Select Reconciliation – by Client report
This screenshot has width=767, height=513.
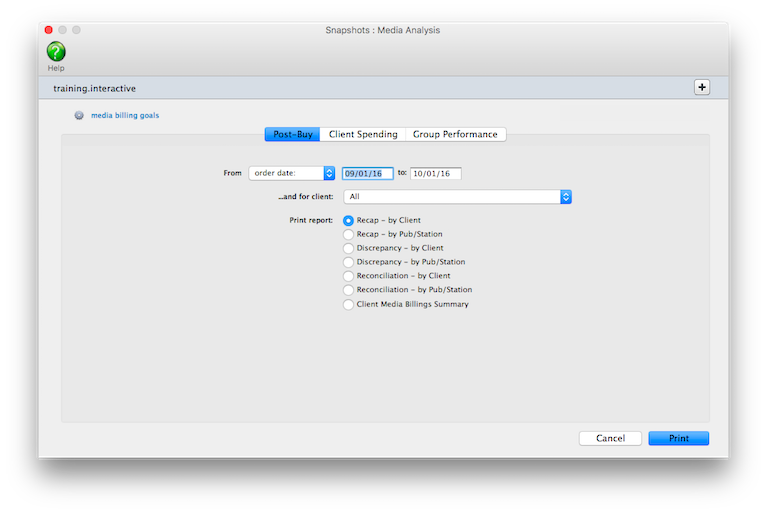[348, 276]
